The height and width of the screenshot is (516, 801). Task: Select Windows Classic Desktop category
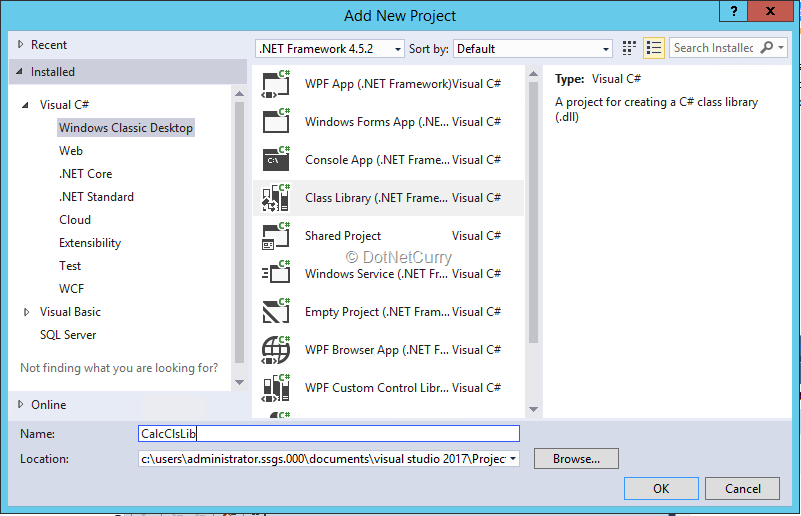126,128
